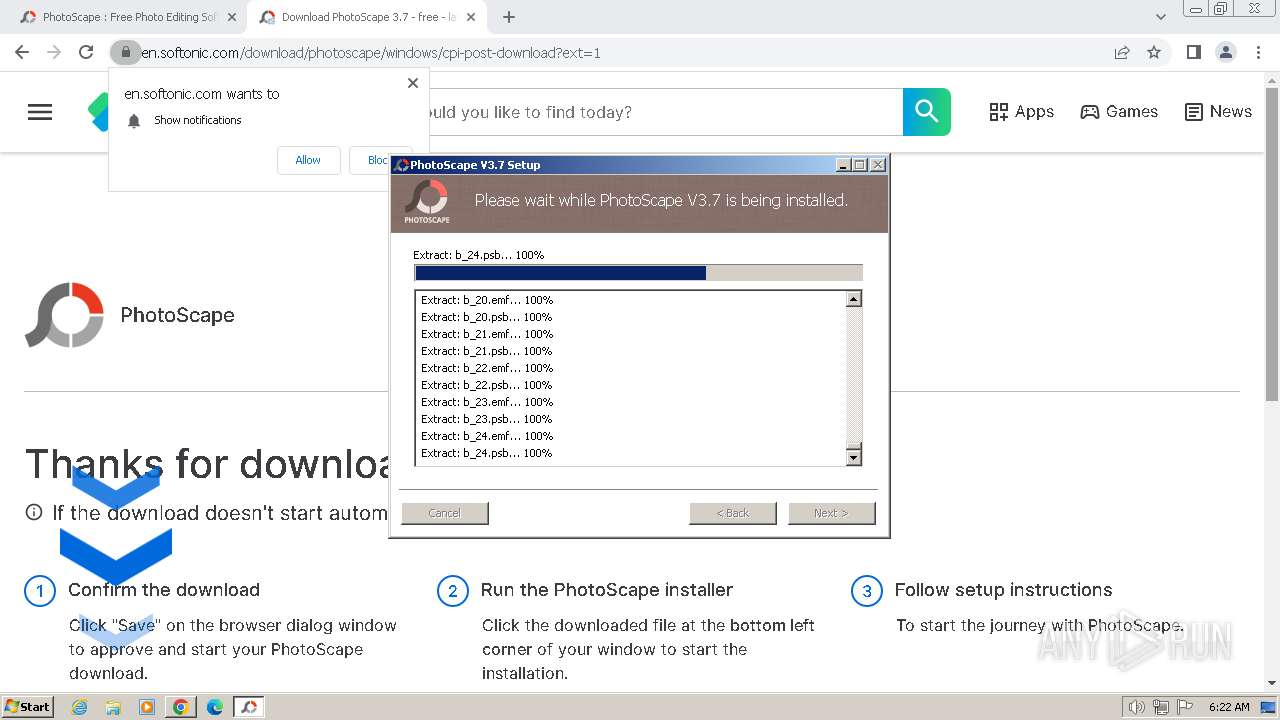Open News section in Softonic nav

tap(1218, 112)
